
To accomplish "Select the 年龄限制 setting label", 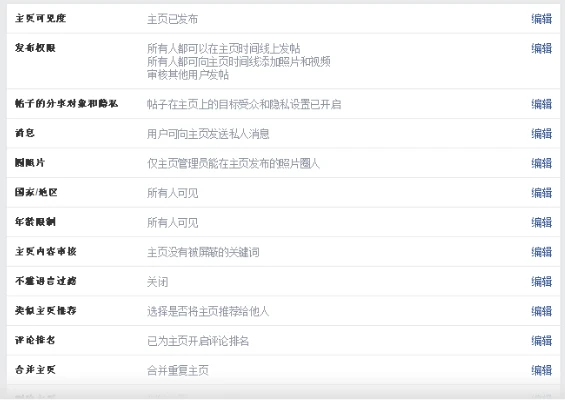I will (35, 222).
